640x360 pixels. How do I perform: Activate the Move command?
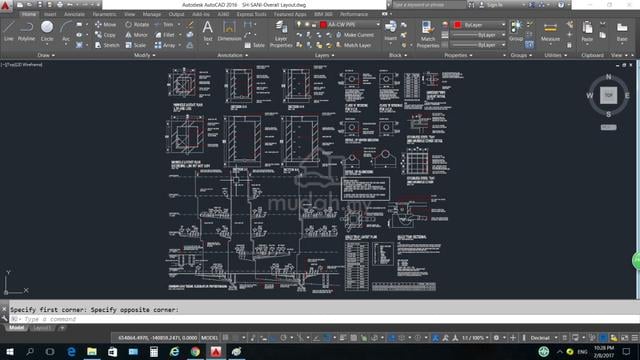pos(106,24)
